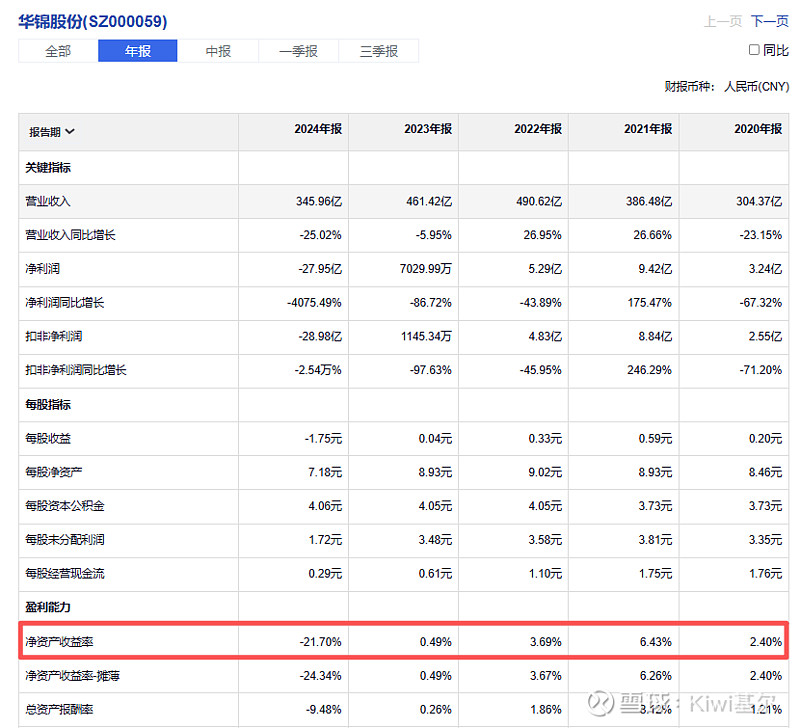Viewport: 800px width, 728px height.
Task: Click the 关键指标 section header
Action: [x=48, y=168]
